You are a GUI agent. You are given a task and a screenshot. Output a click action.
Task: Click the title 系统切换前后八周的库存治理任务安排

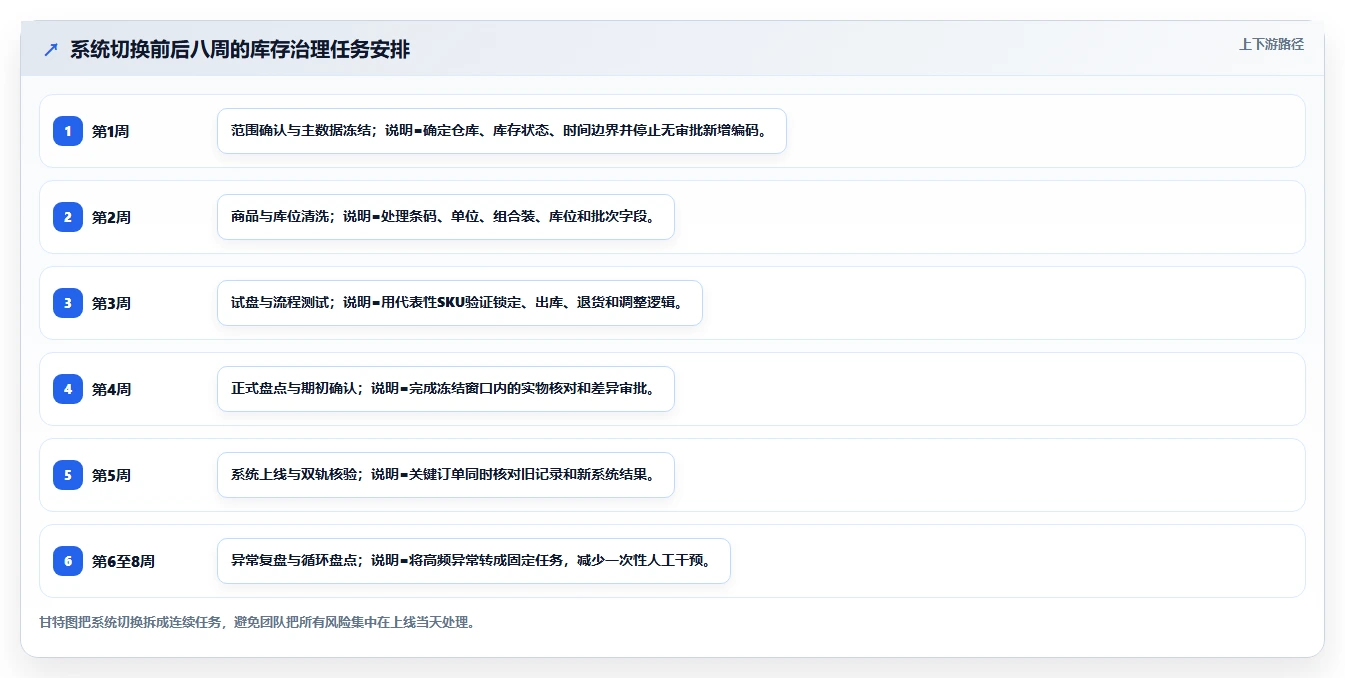point(240,50)
